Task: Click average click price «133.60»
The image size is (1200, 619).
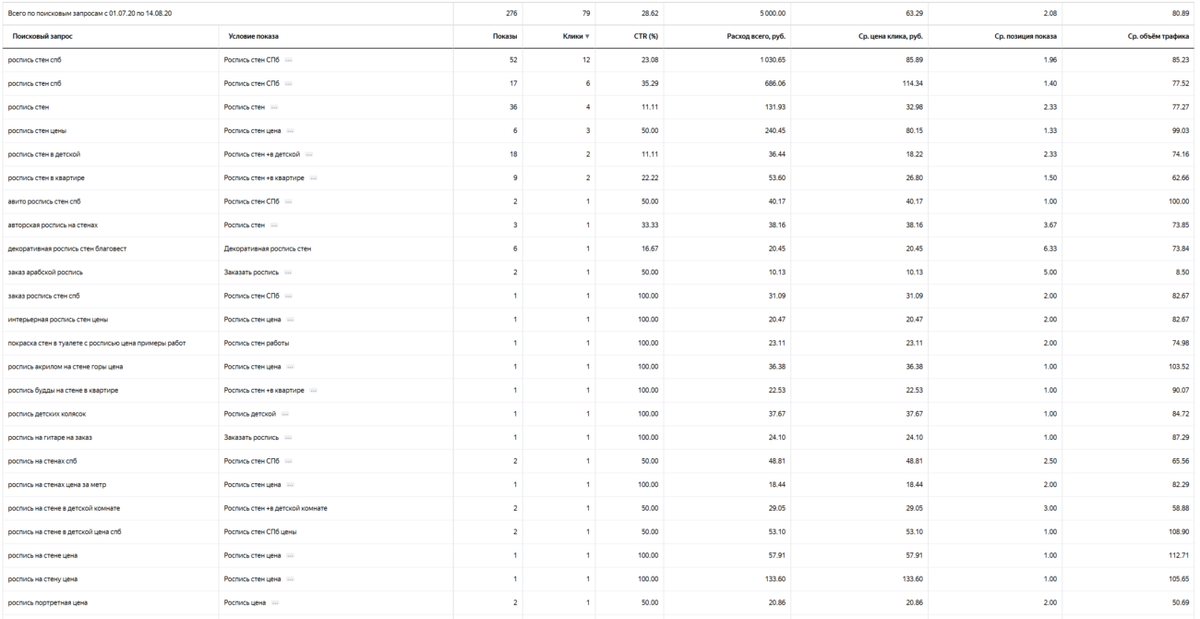Action: (911, 580)
